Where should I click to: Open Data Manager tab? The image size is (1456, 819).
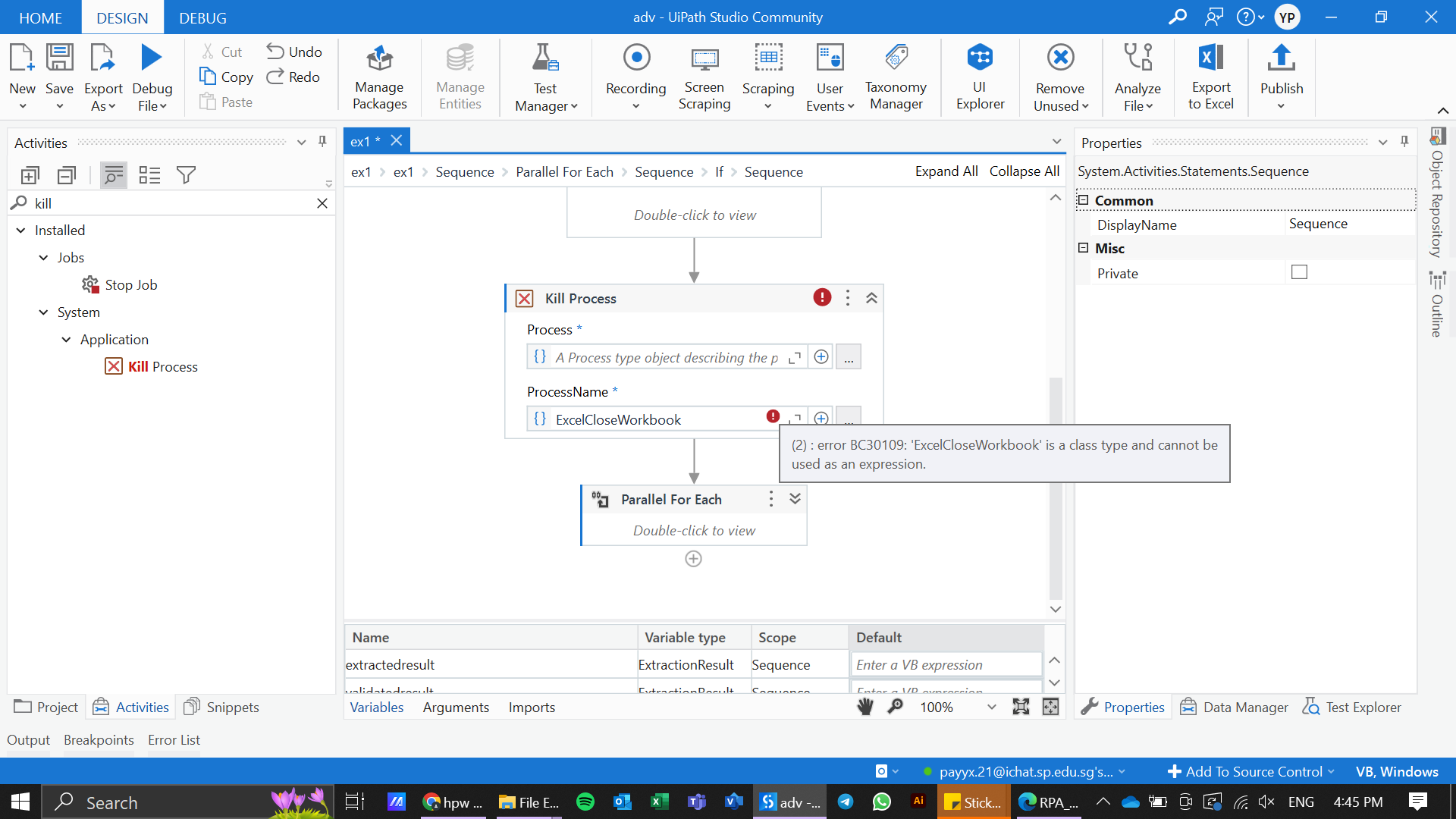[x=1234, y=708]
